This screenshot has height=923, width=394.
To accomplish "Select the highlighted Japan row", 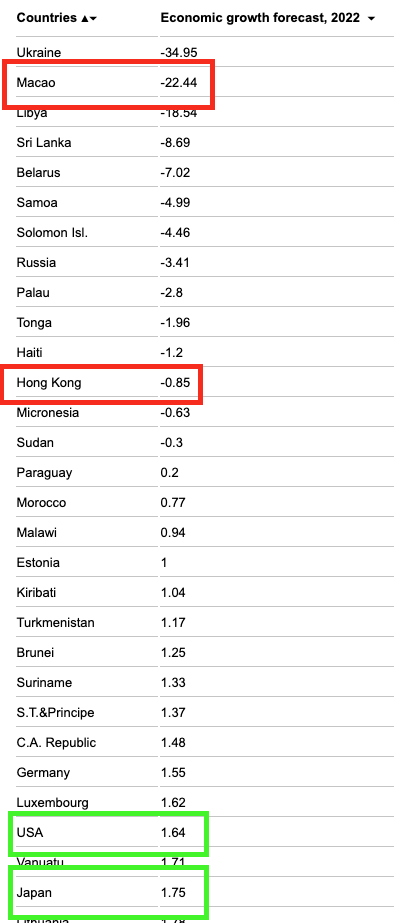I will coord(108,892).
